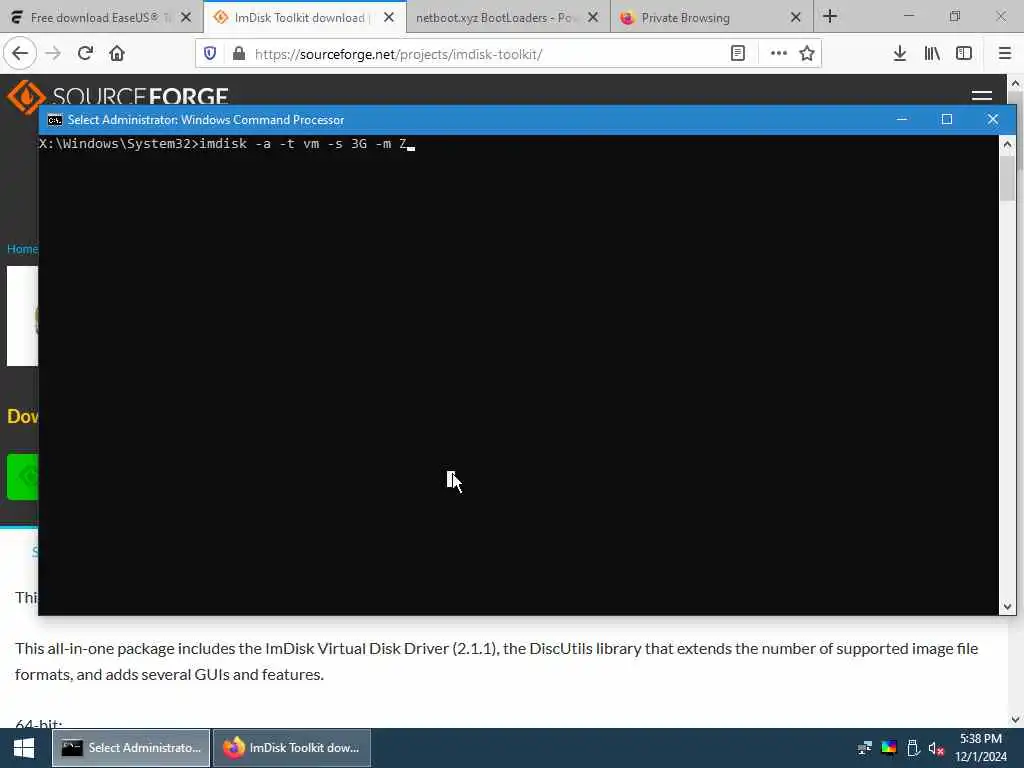Close the ImDisk Toolkit tab
Viewport: 1024px width, 768px height.
tap(389, 17)
